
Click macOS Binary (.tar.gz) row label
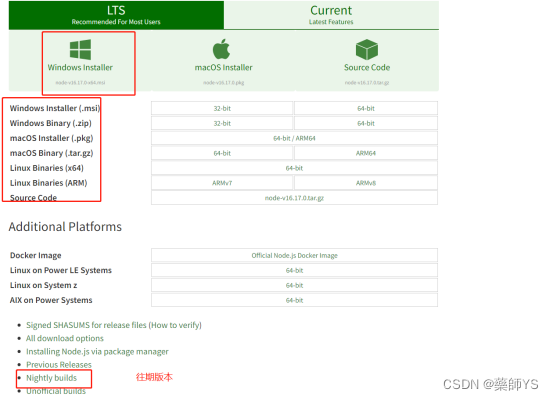(x=52, y=153)
